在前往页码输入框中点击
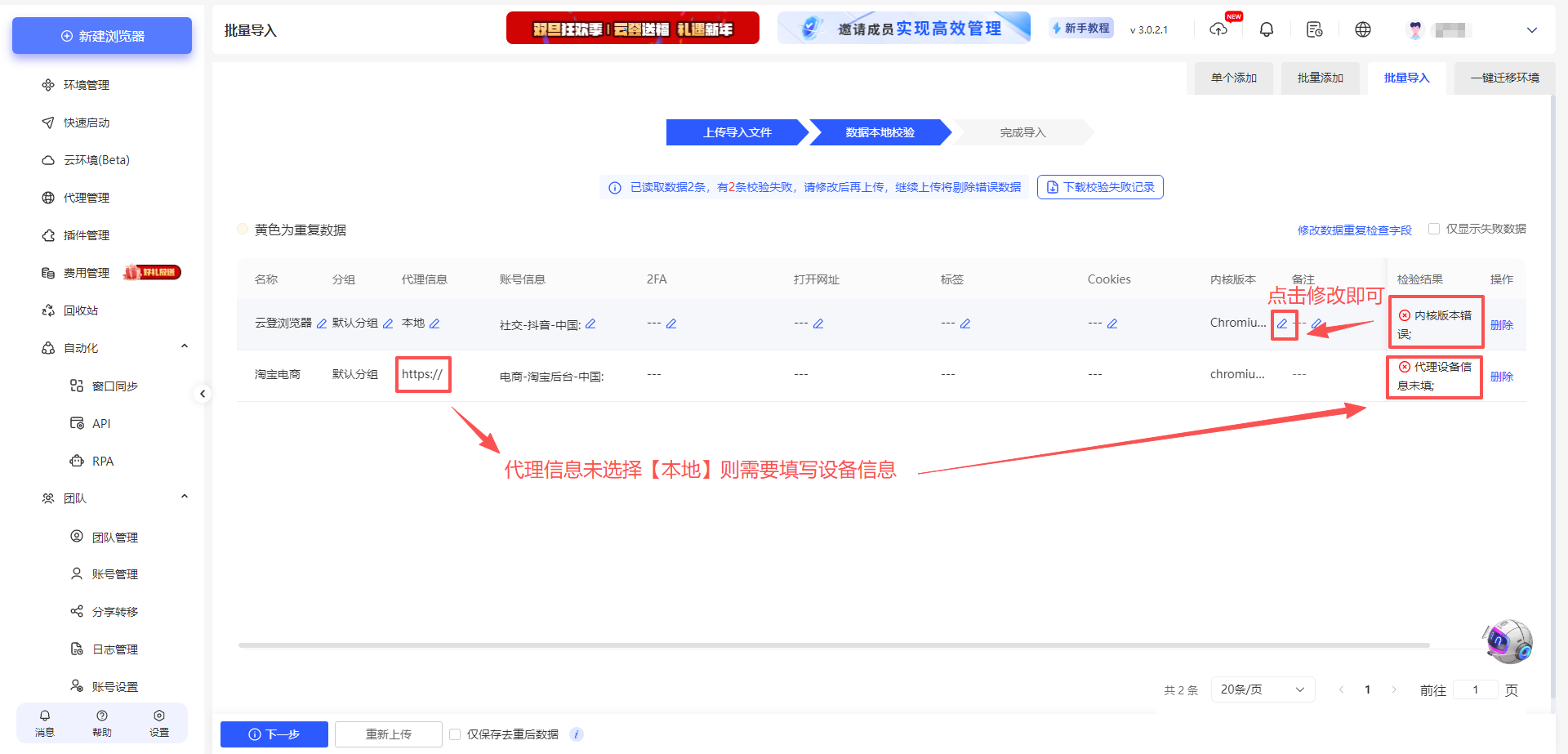 tap(1475, 689)
